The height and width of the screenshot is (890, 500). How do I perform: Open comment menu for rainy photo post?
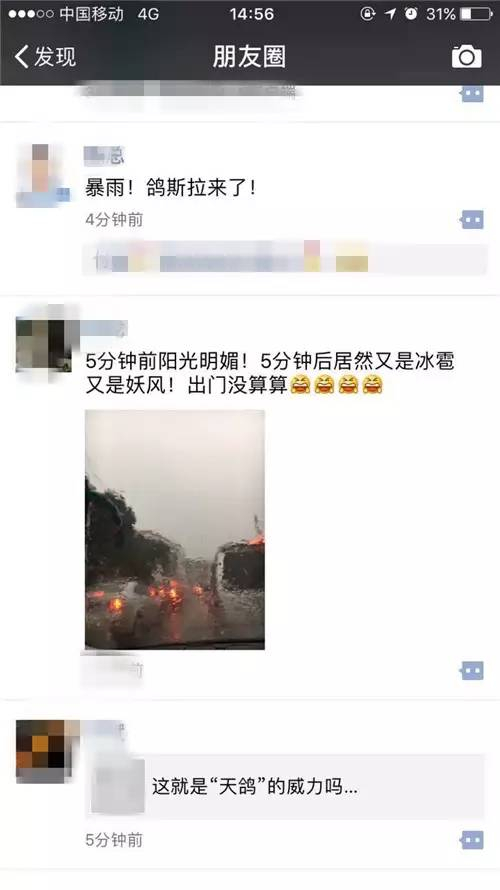472,671
